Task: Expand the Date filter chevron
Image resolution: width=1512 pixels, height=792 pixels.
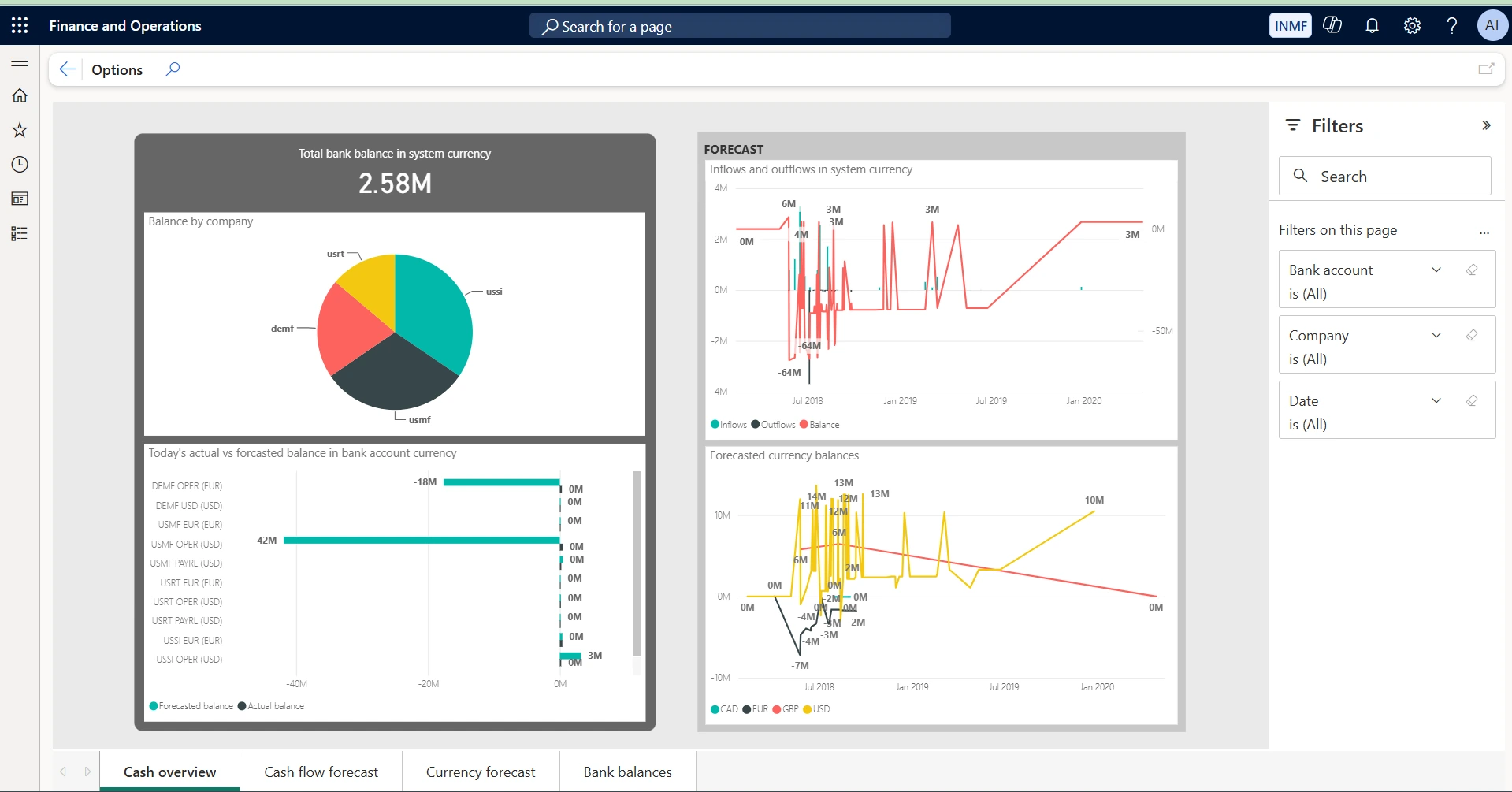Action: [x=1436, y=400]
